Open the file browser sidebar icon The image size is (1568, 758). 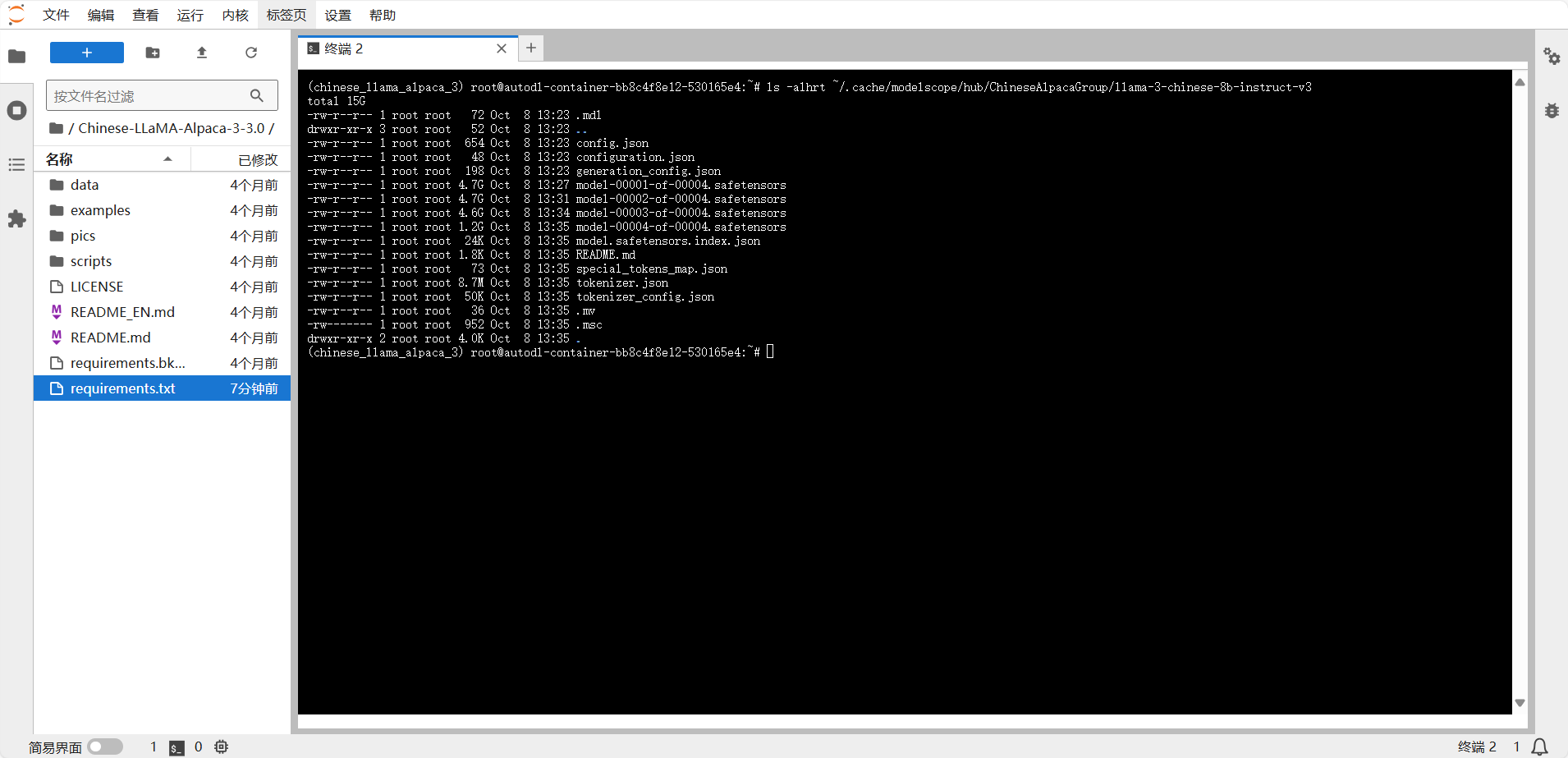coord(16,56)
